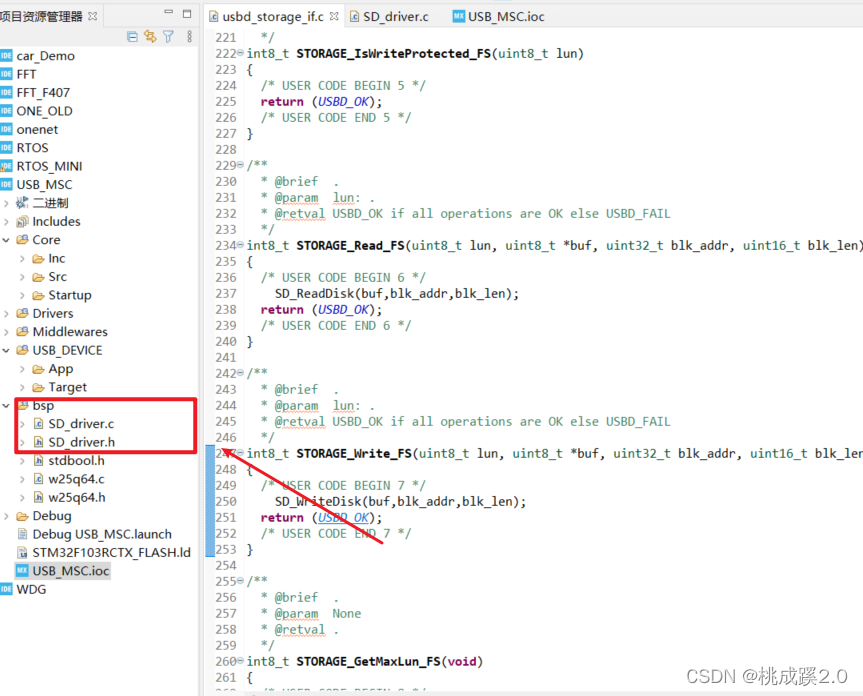The height and width of the screenshot is (696, 863).
Task: Expand the Inc folder
Action: [x=22, y=259]
